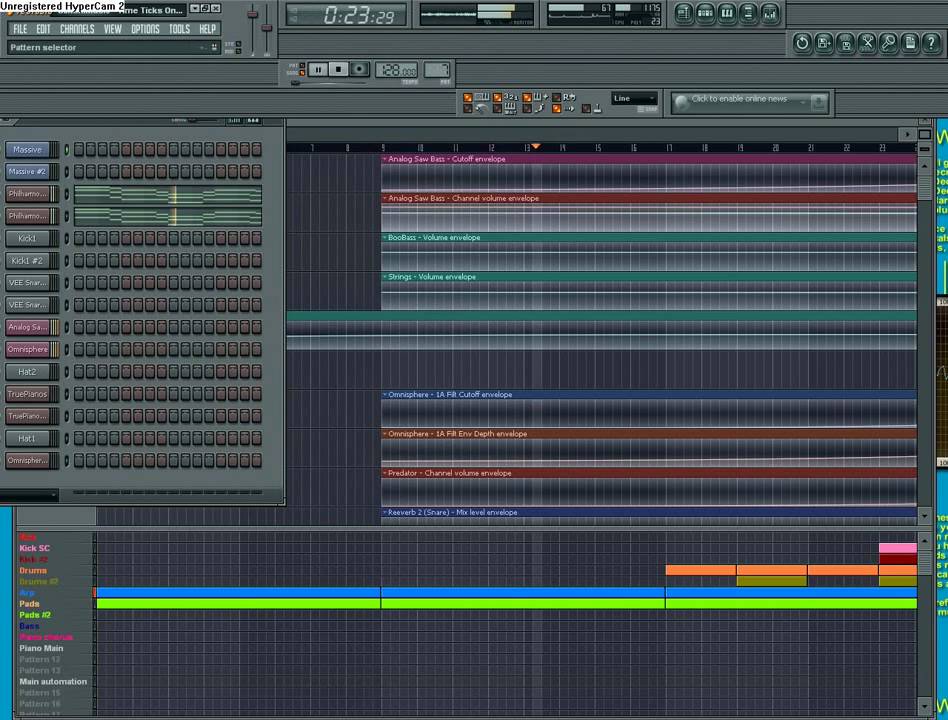
Task: Open the EDIT menu
Action: [43, 29]
